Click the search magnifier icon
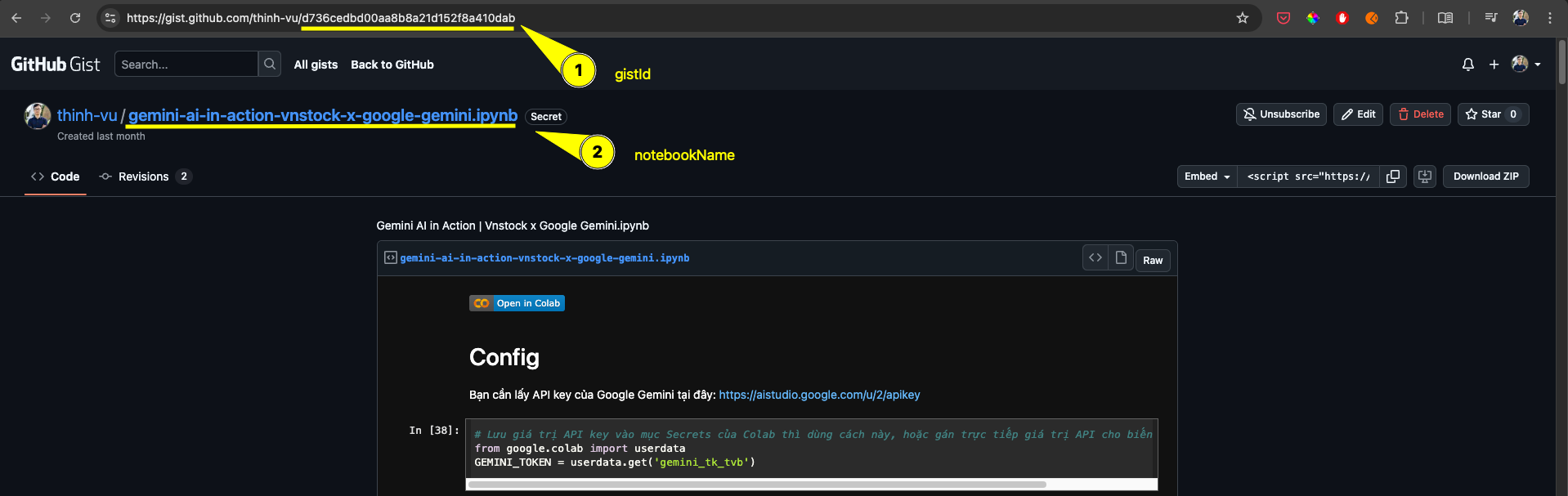The height and width of the screenshot is (496, 1568). pos(270,65)
